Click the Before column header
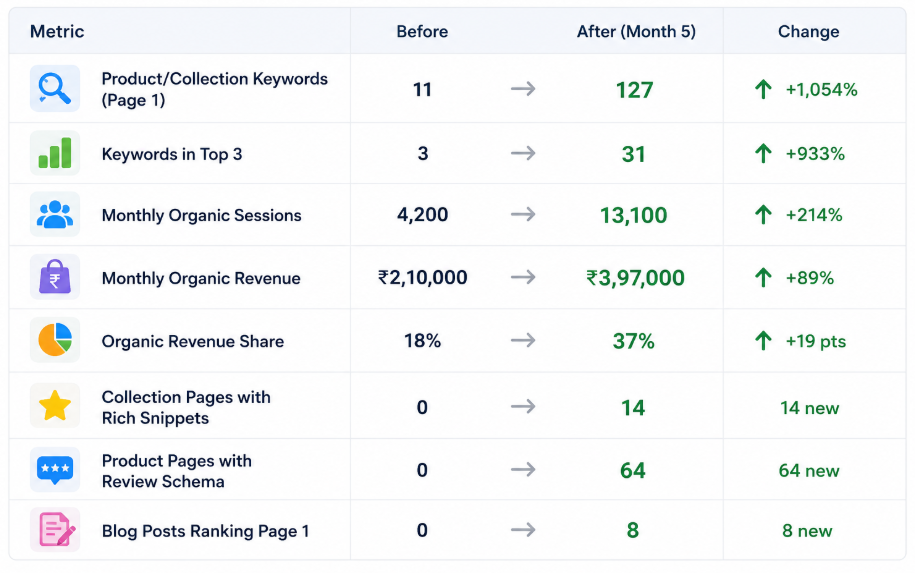Screen dimensions: 915x573 pyautogui.click(x=422, y=32)
